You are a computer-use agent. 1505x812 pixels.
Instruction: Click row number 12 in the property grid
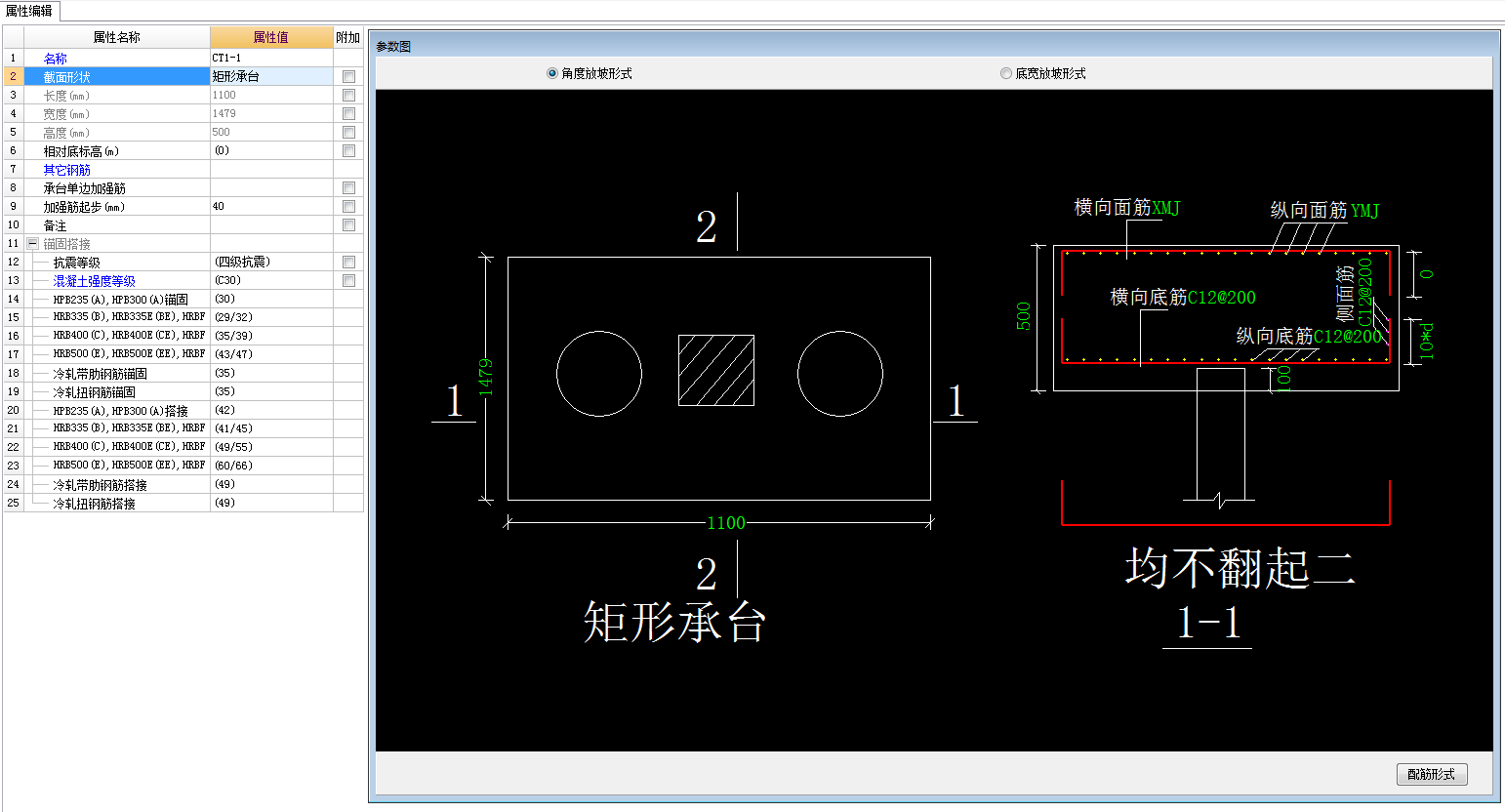click(13, 262)
